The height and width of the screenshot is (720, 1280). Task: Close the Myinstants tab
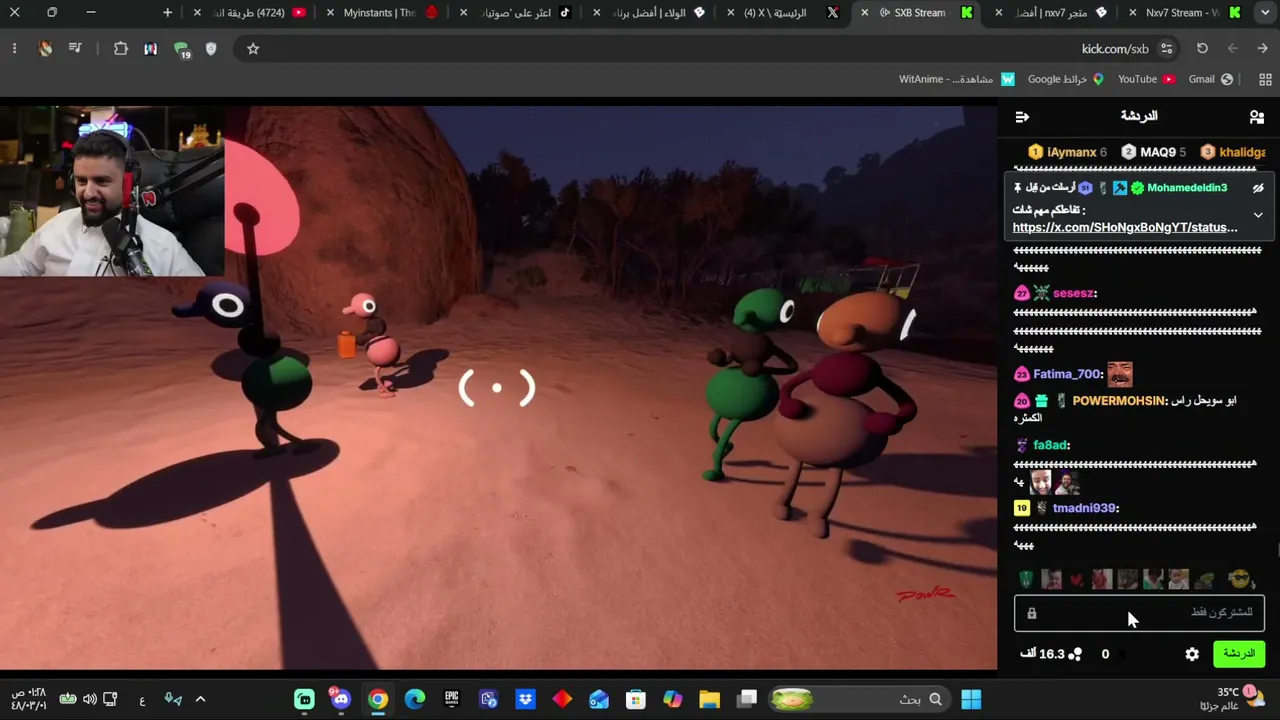[x=330, y=13]
